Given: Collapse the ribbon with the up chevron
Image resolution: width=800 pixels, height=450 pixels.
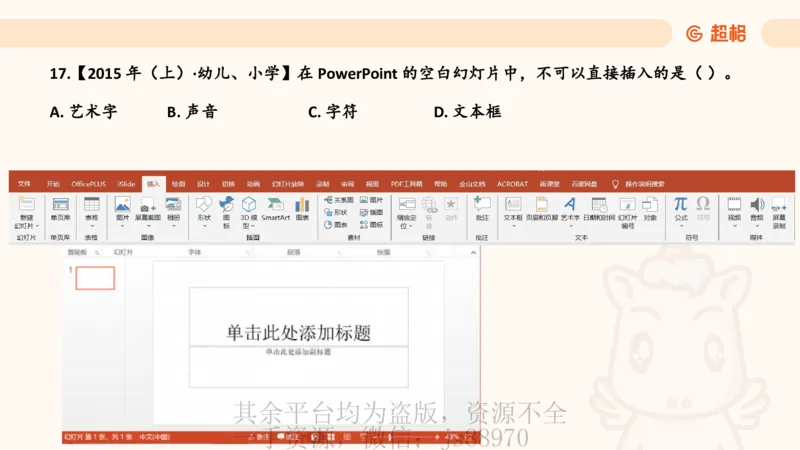Looking at the screenshot, I should [473, 253].
